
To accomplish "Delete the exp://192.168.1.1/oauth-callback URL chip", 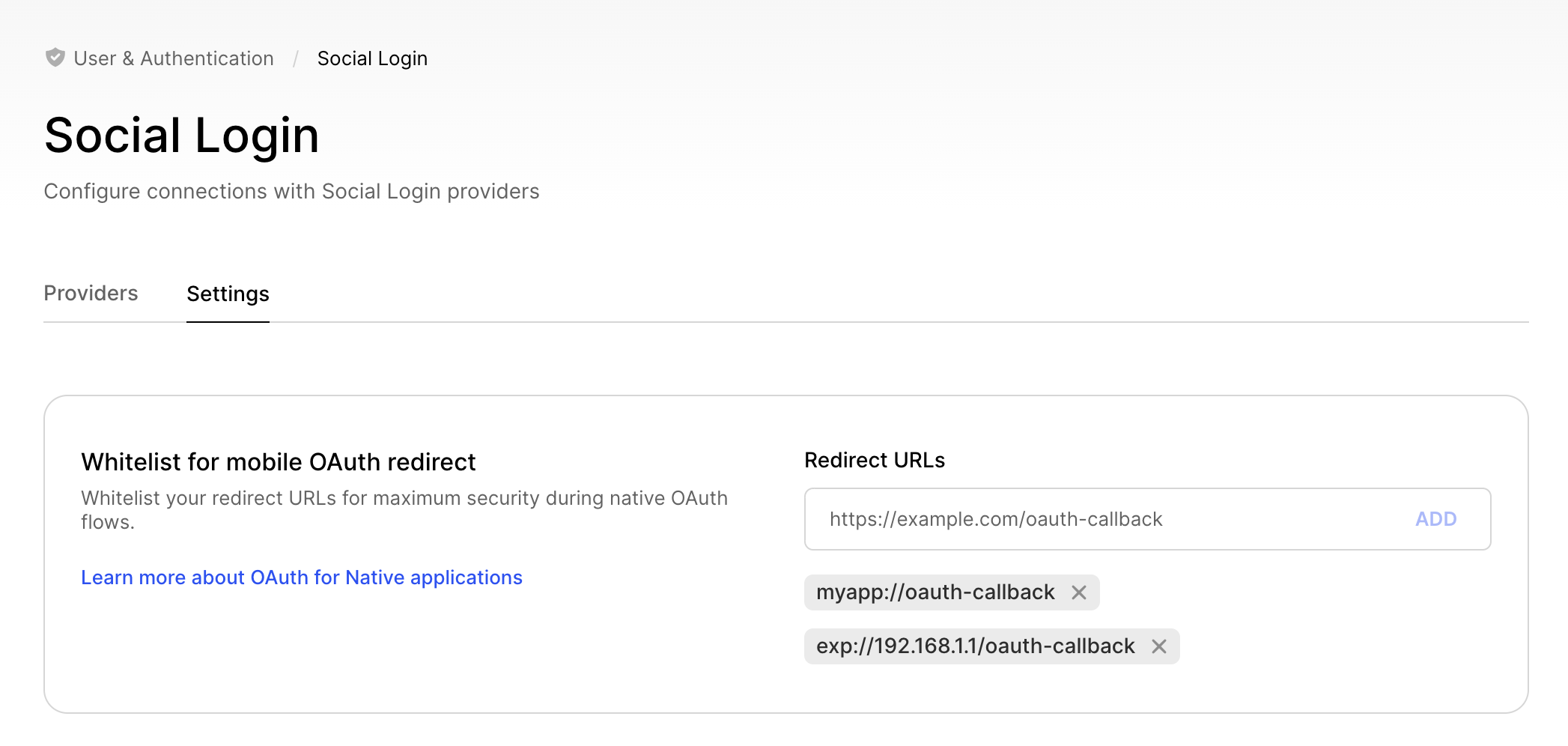I will click(x=1158, y=646).
